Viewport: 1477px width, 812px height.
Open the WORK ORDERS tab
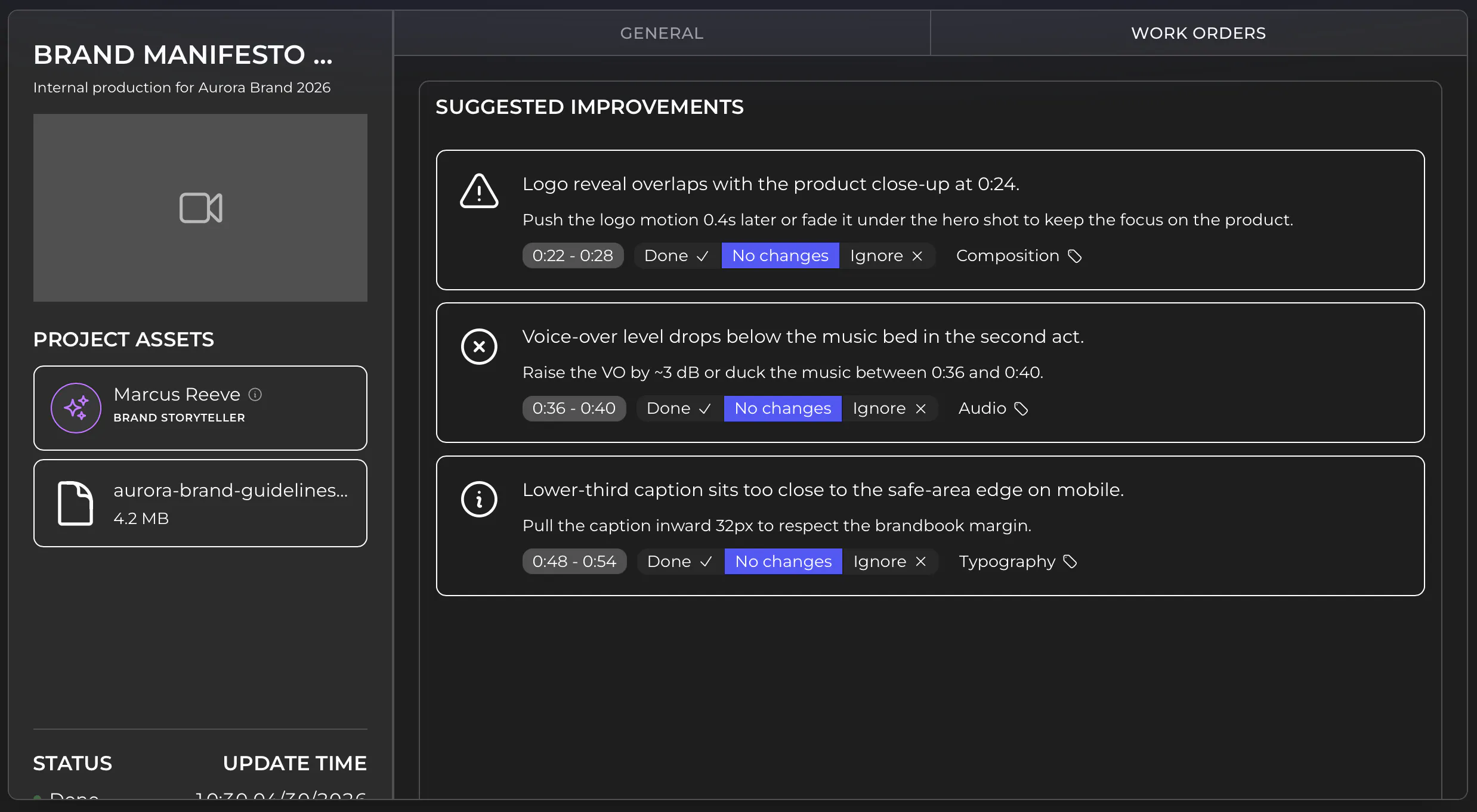1198,33
